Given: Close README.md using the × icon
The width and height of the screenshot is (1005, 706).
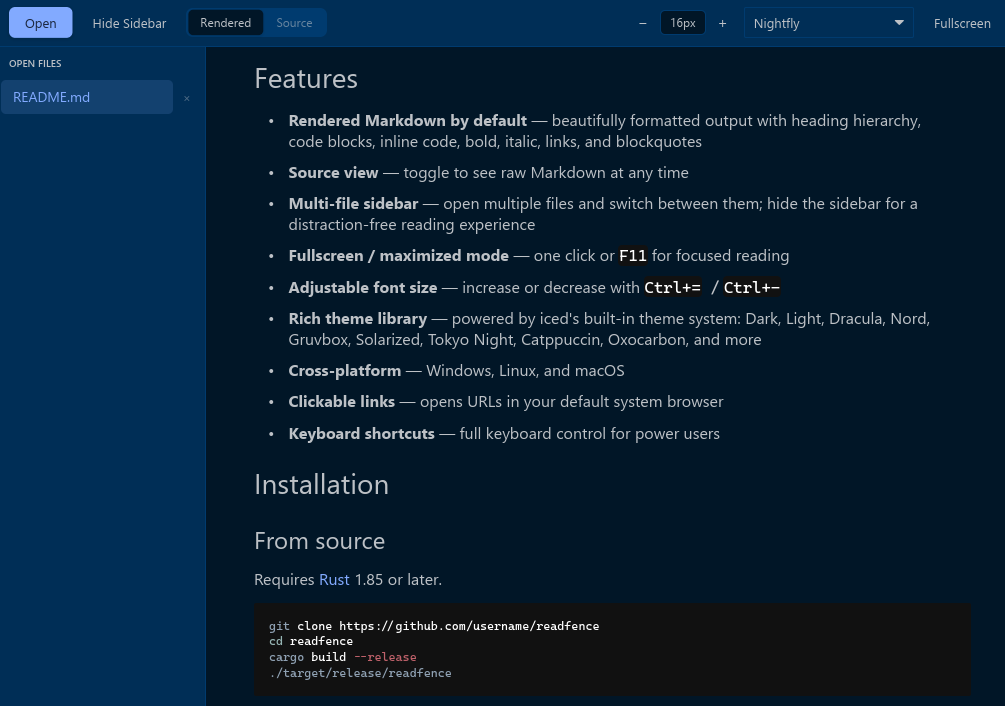Looking at the screenshot, I should [186, 97].
